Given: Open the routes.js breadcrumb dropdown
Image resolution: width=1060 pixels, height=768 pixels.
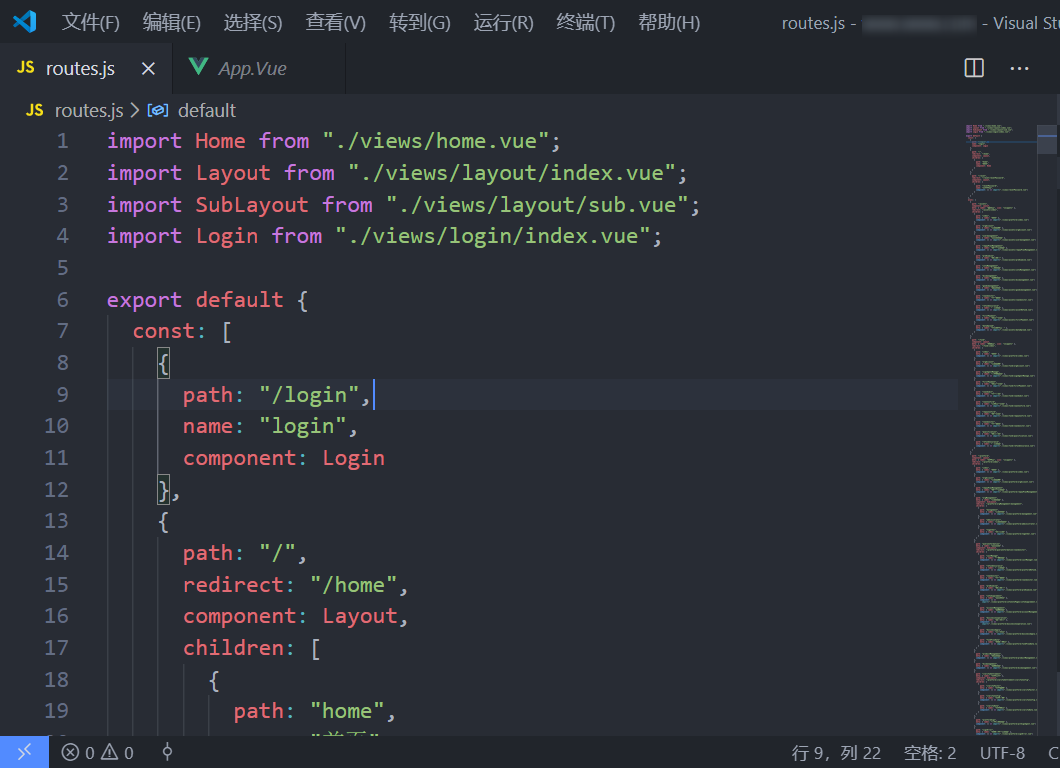Looking at the screenshot, I should 88,110.
